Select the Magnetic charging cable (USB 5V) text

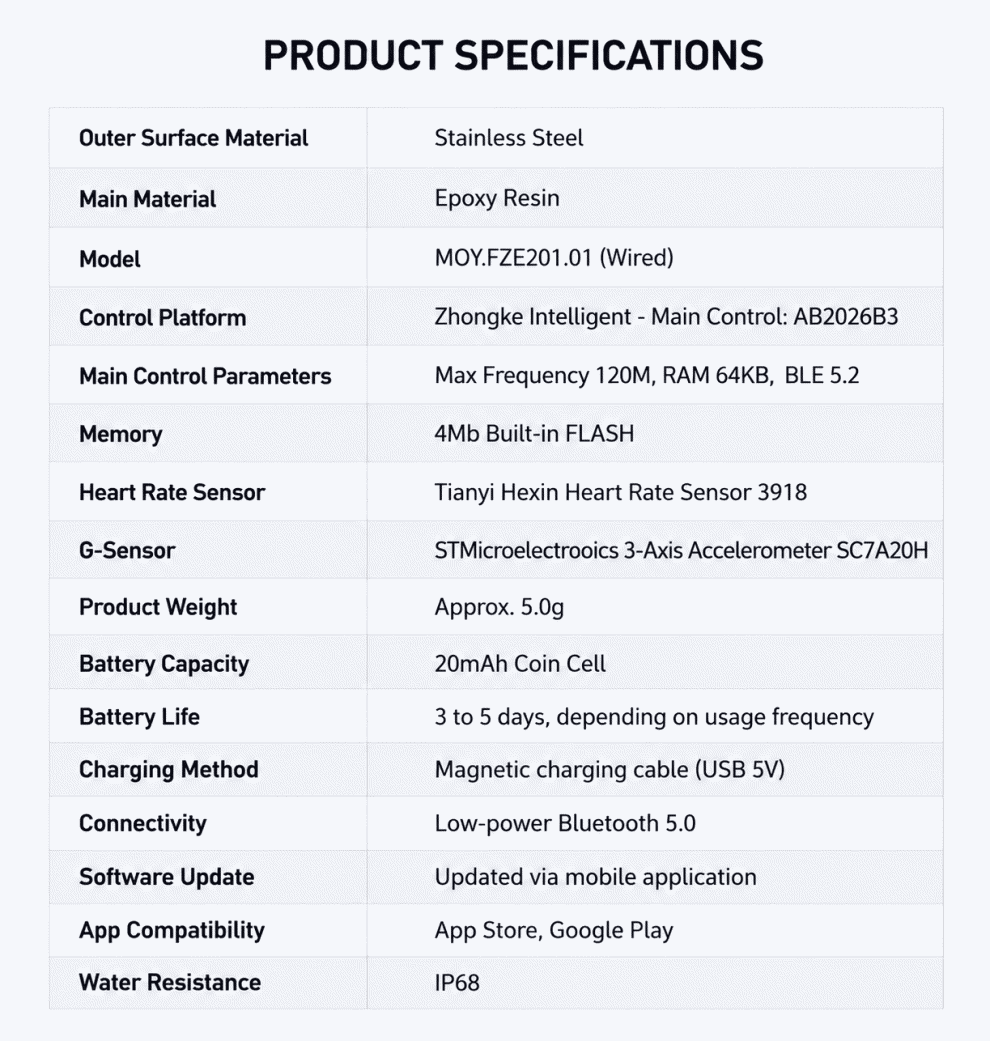pyautogui.click(x=610, y=769)
